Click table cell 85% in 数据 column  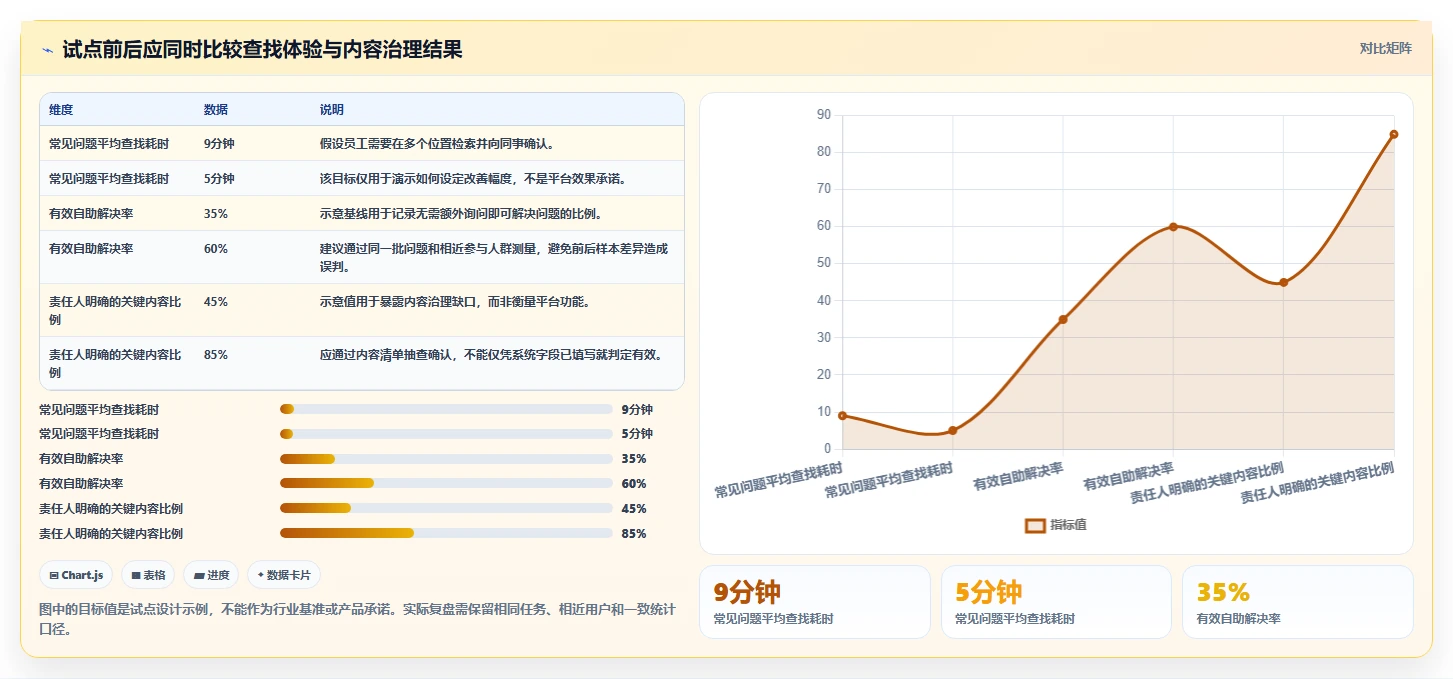click(216, 355)
